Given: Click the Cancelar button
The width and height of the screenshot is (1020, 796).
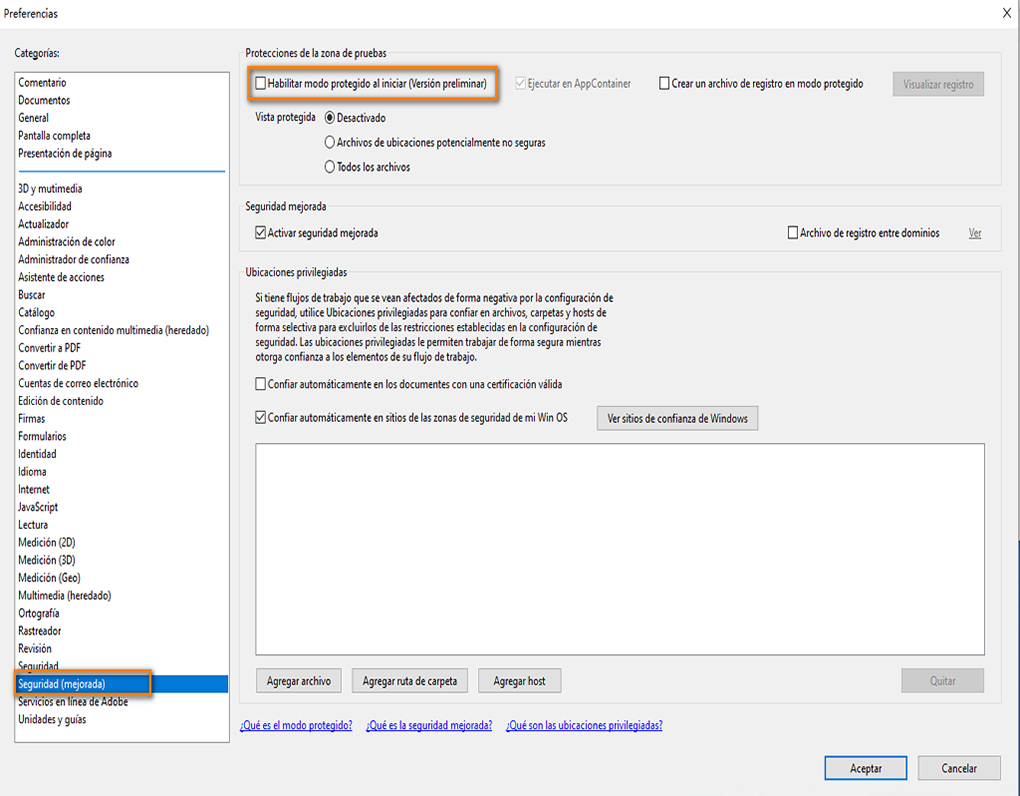Looking at the screenshot, I should coord(958,768).
